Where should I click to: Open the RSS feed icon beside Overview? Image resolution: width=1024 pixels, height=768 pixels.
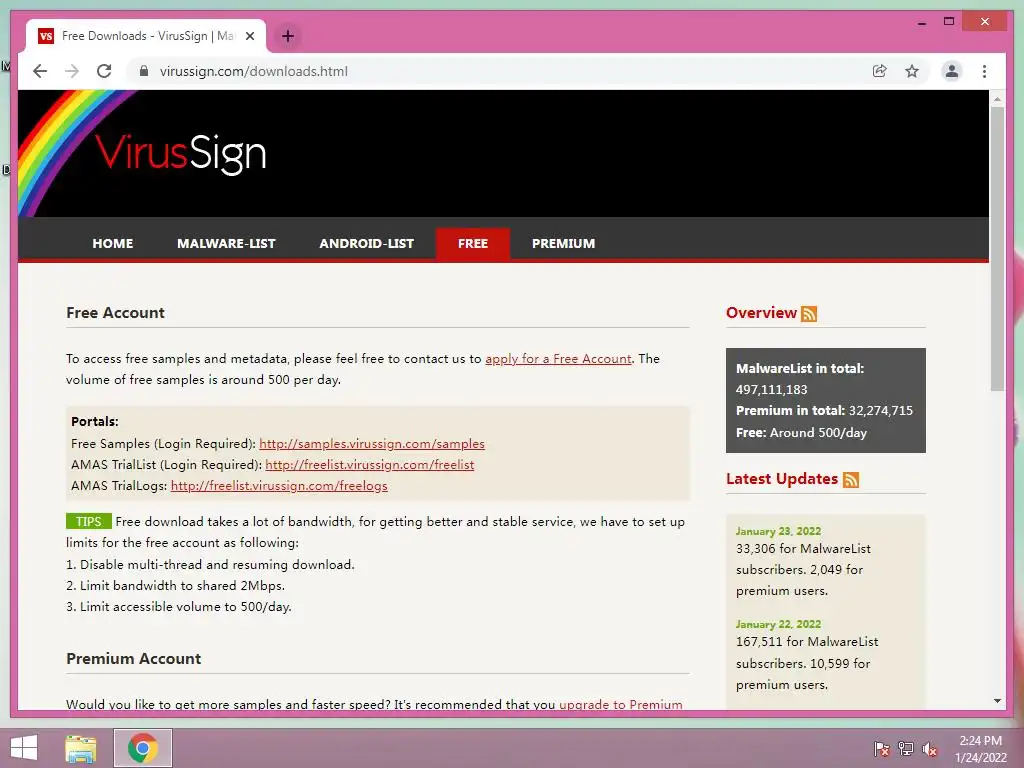tap(809, 313)
